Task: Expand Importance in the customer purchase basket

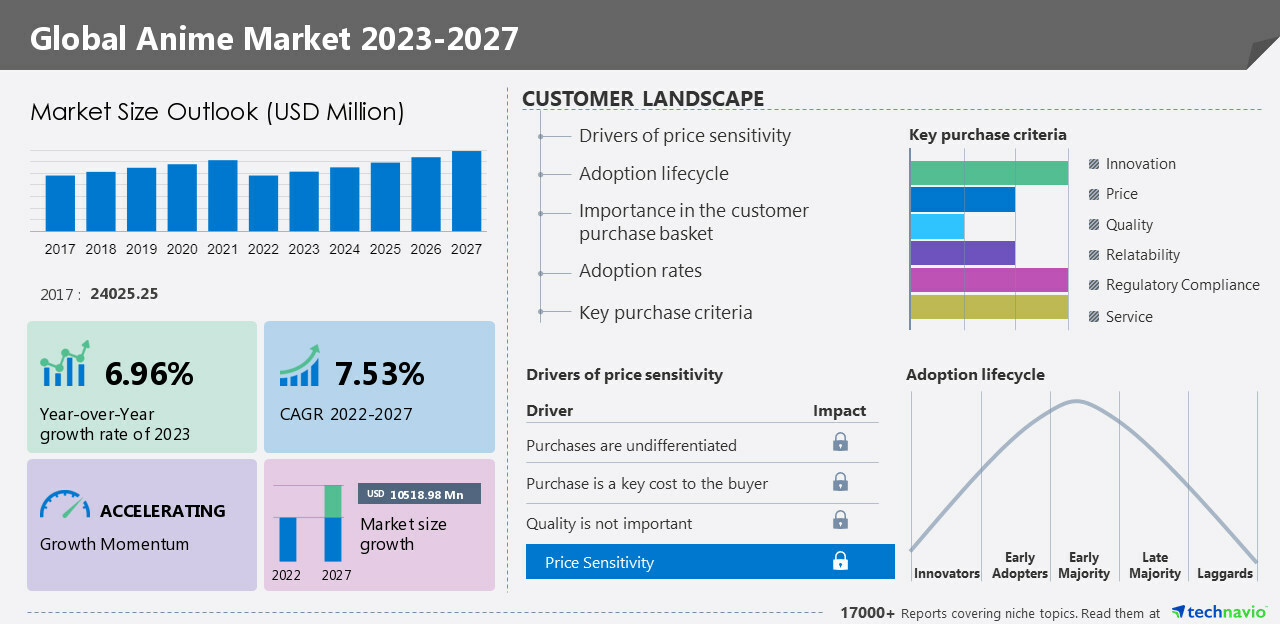Action: pos(693,222)
